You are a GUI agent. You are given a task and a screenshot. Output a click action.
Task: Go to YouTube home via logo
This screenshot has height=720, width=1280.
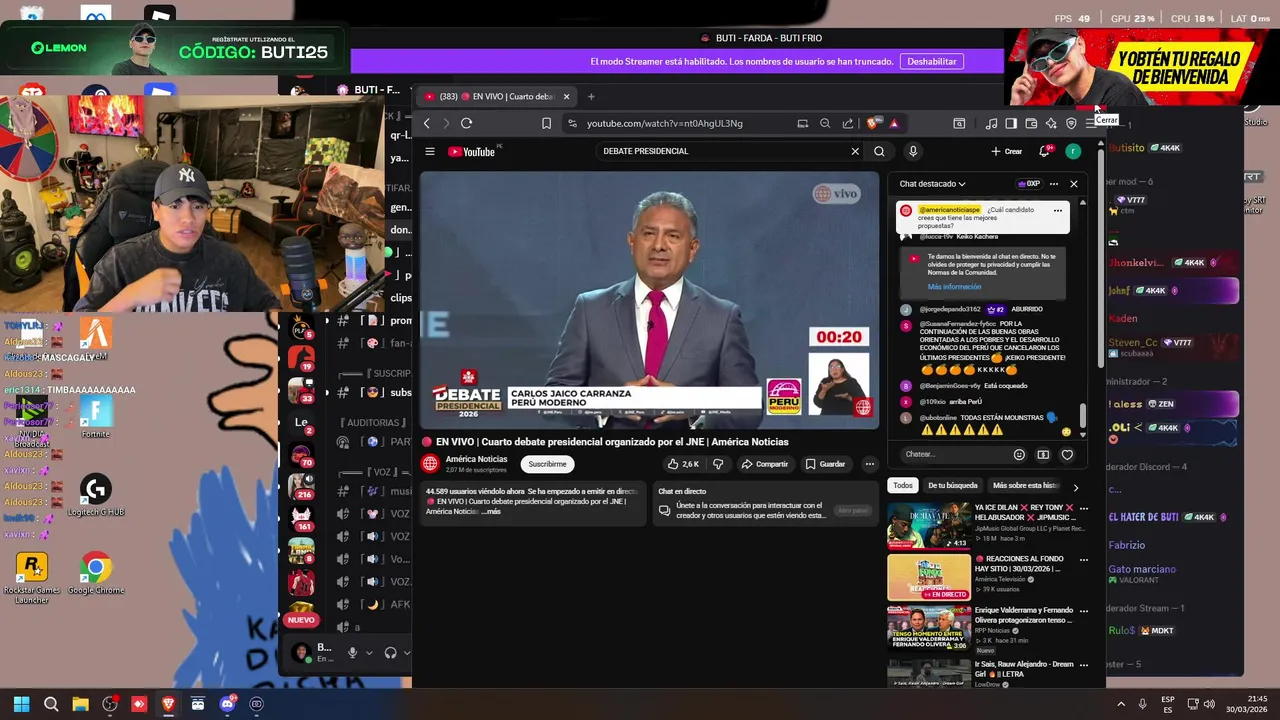tap(472, 152)
